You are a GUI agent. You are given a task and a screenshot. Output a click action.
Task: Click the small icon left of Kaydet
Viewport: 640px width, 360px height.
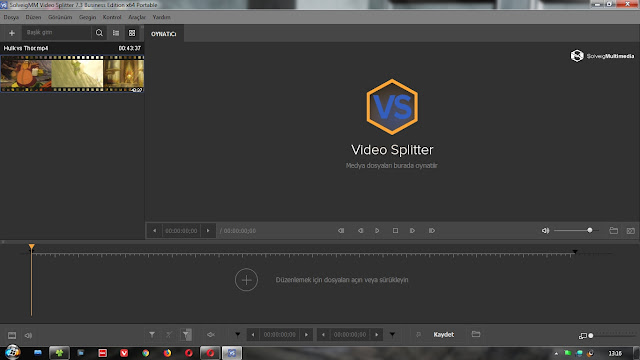pyautogui.click(x=418, y=335)
